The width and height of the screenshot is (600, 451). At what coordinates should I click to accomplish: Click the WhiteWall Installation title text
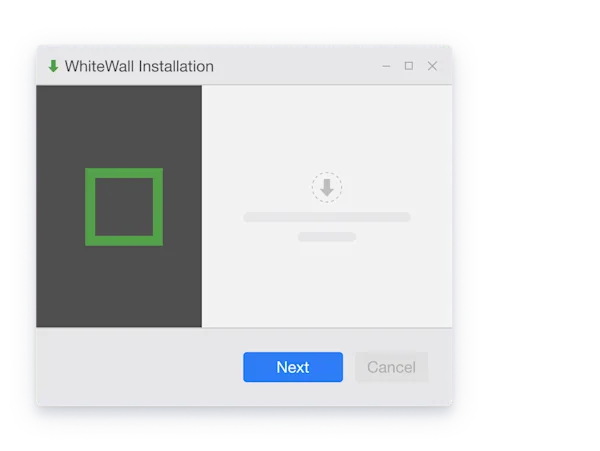[x=139, y=67]
